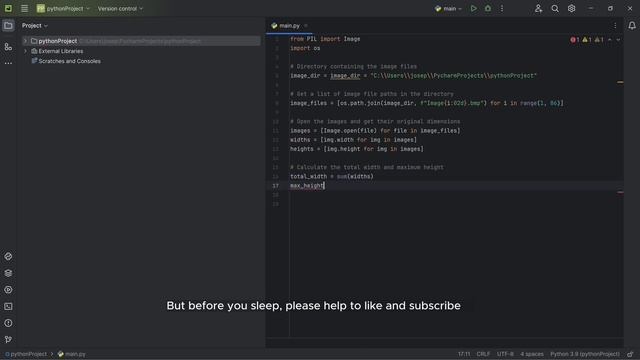Open Python Packages tool window
The width and height of the screenshot is (640, 360).
(x=8, y=256)
